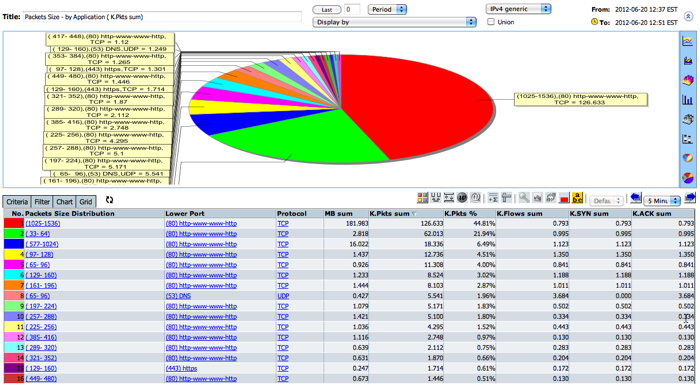Click the UDP protocol link

click(x=283, y=296)
